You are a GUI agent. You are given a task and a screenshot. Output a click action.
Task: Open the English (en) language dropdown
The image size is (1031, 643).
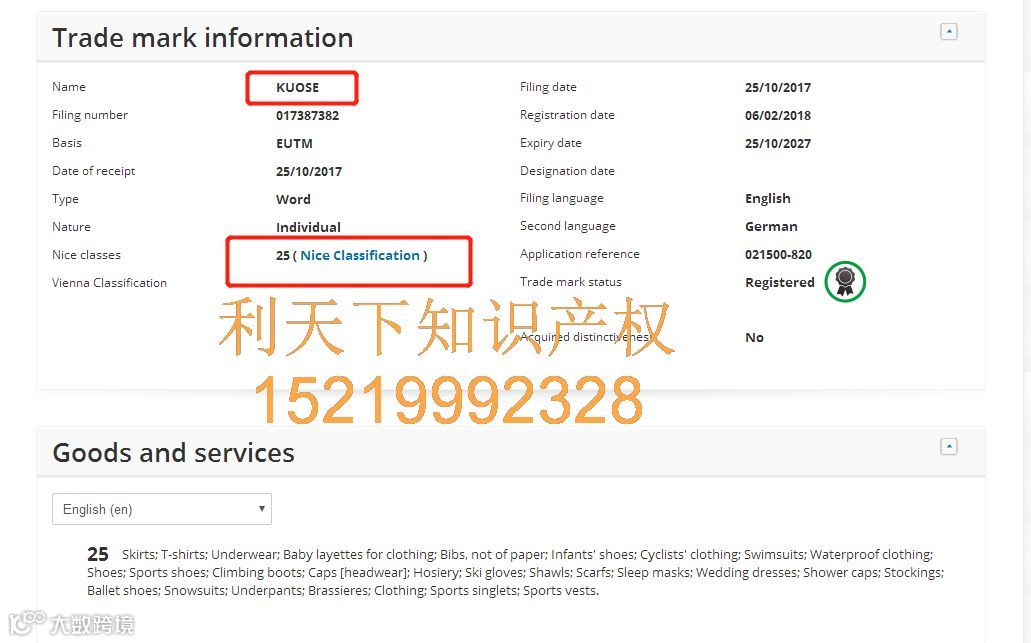click(x=162, y=509)
